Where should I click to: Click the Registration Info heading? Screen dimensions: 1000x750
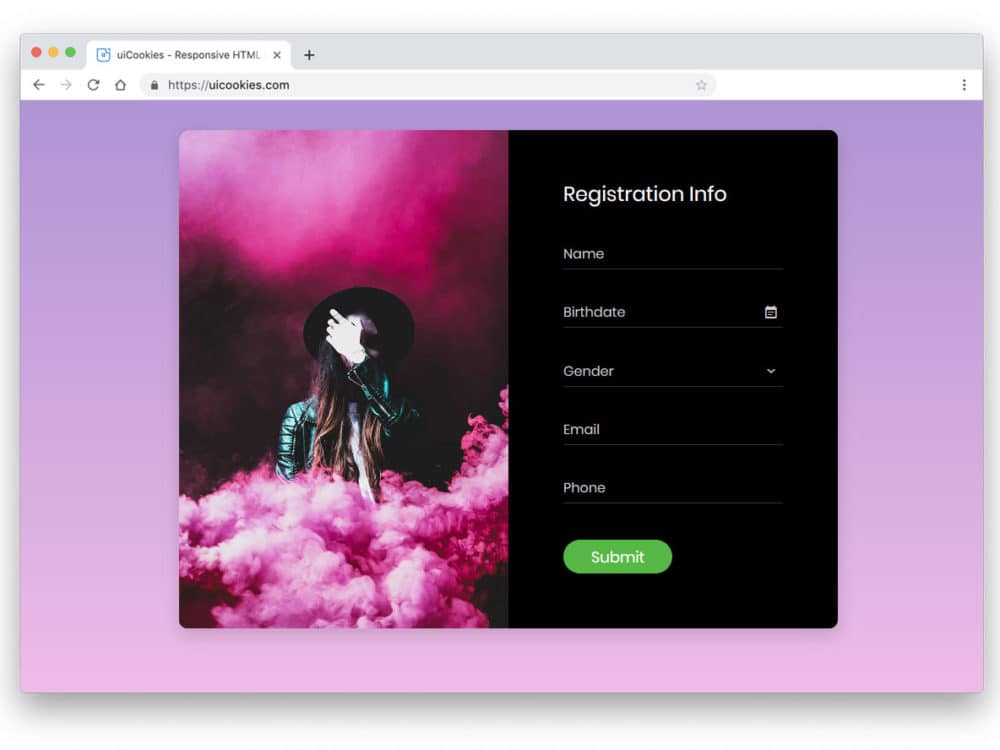[x=644, y=194]
